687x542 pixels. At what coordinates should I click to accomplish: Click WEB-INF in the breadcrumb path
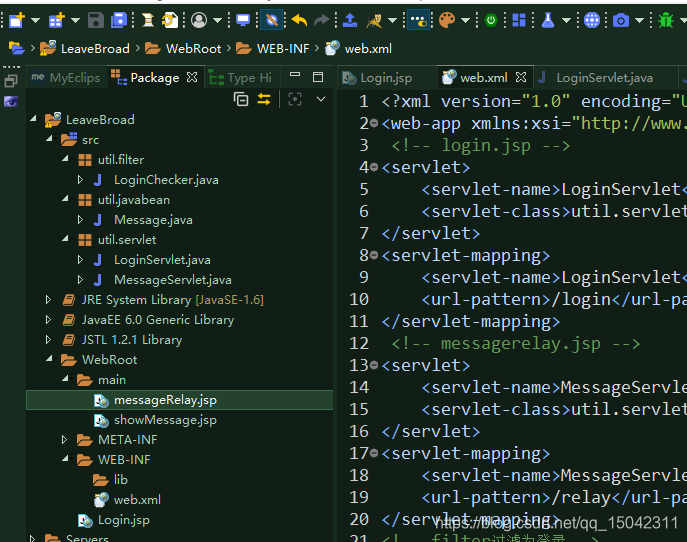(x=283, y=49)
